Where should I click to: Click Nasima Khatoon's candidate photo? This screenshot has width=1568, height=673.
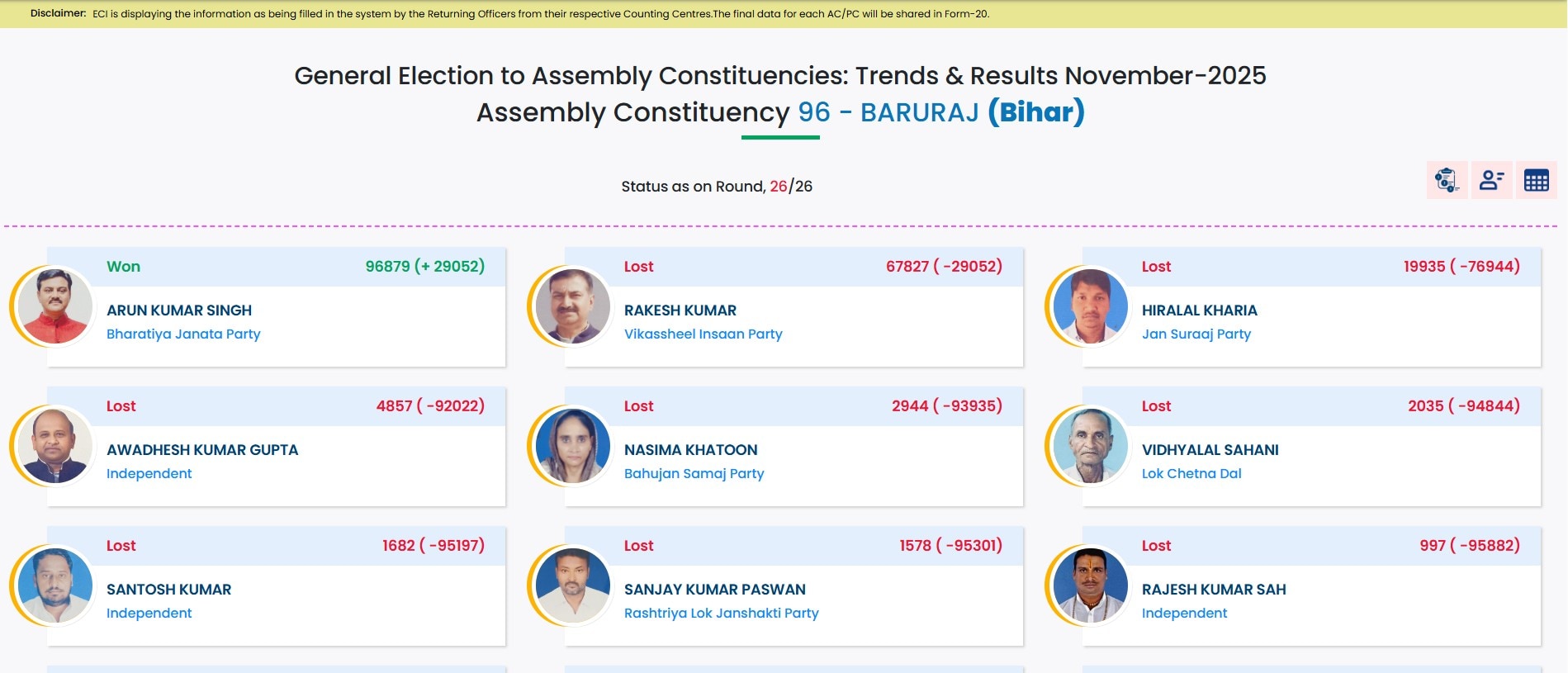tap(573, 446)
